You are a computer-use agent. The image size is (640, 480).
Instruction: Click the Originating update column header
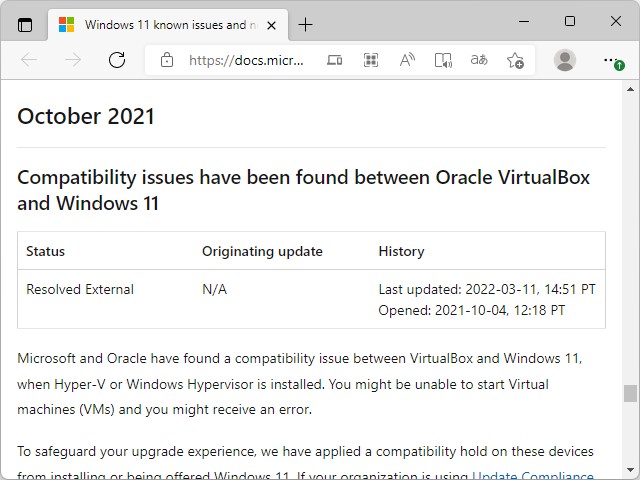pyautogui.click(x=262, y=251)
